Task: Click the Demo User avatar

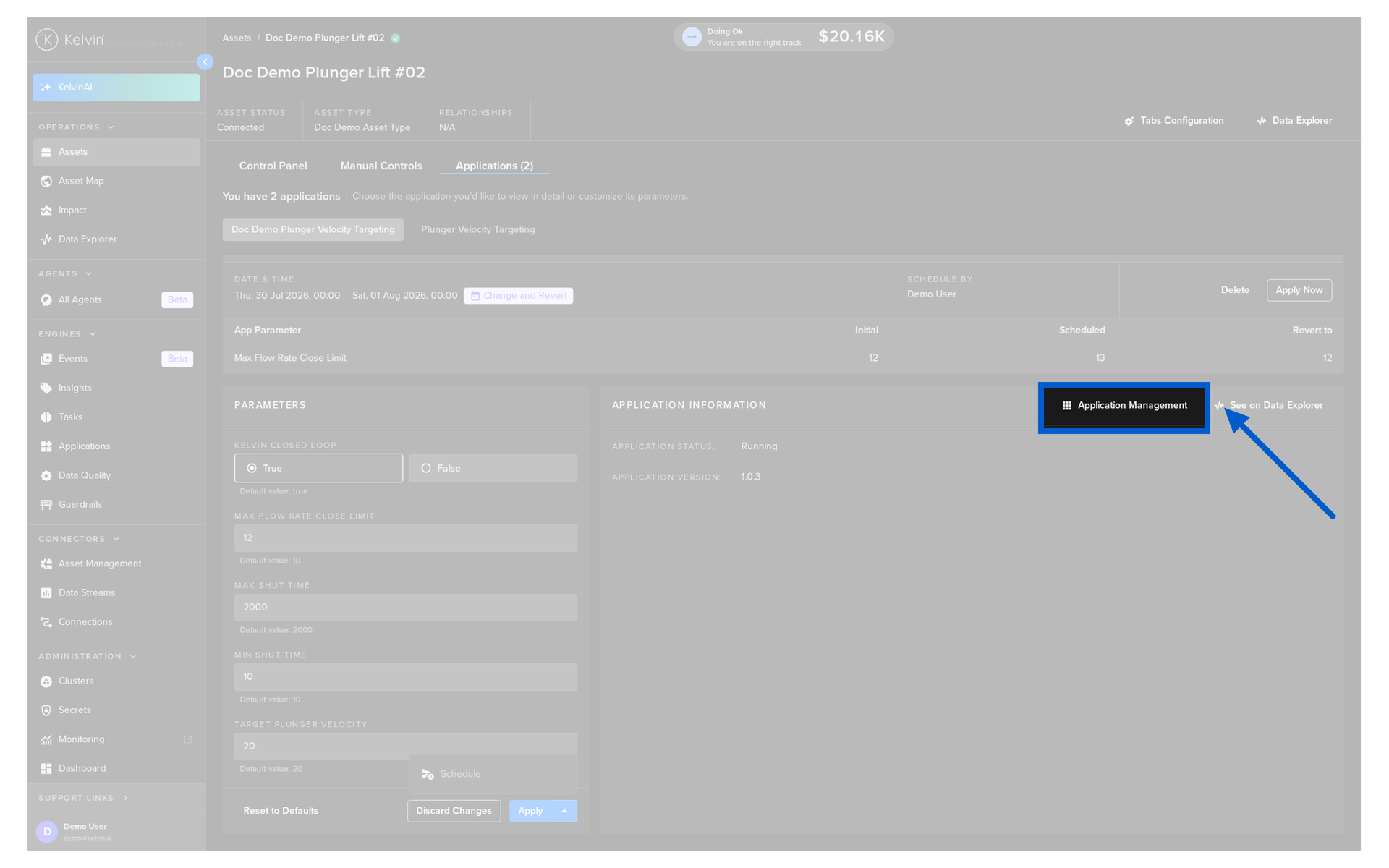Action: 47,832
